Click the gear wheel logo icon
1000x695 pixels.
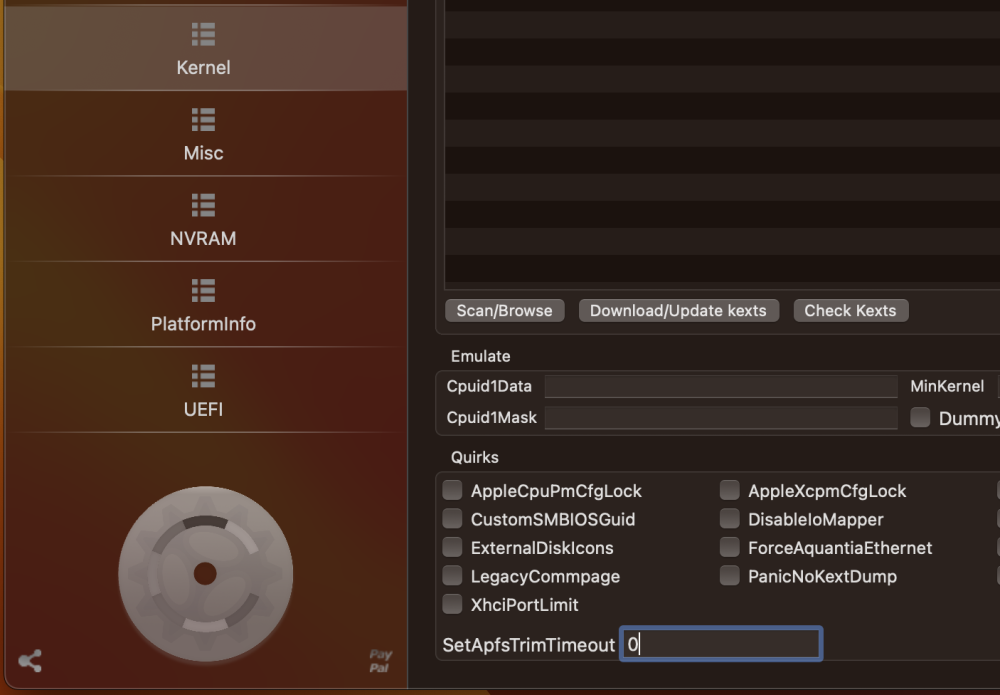[205, 574]
